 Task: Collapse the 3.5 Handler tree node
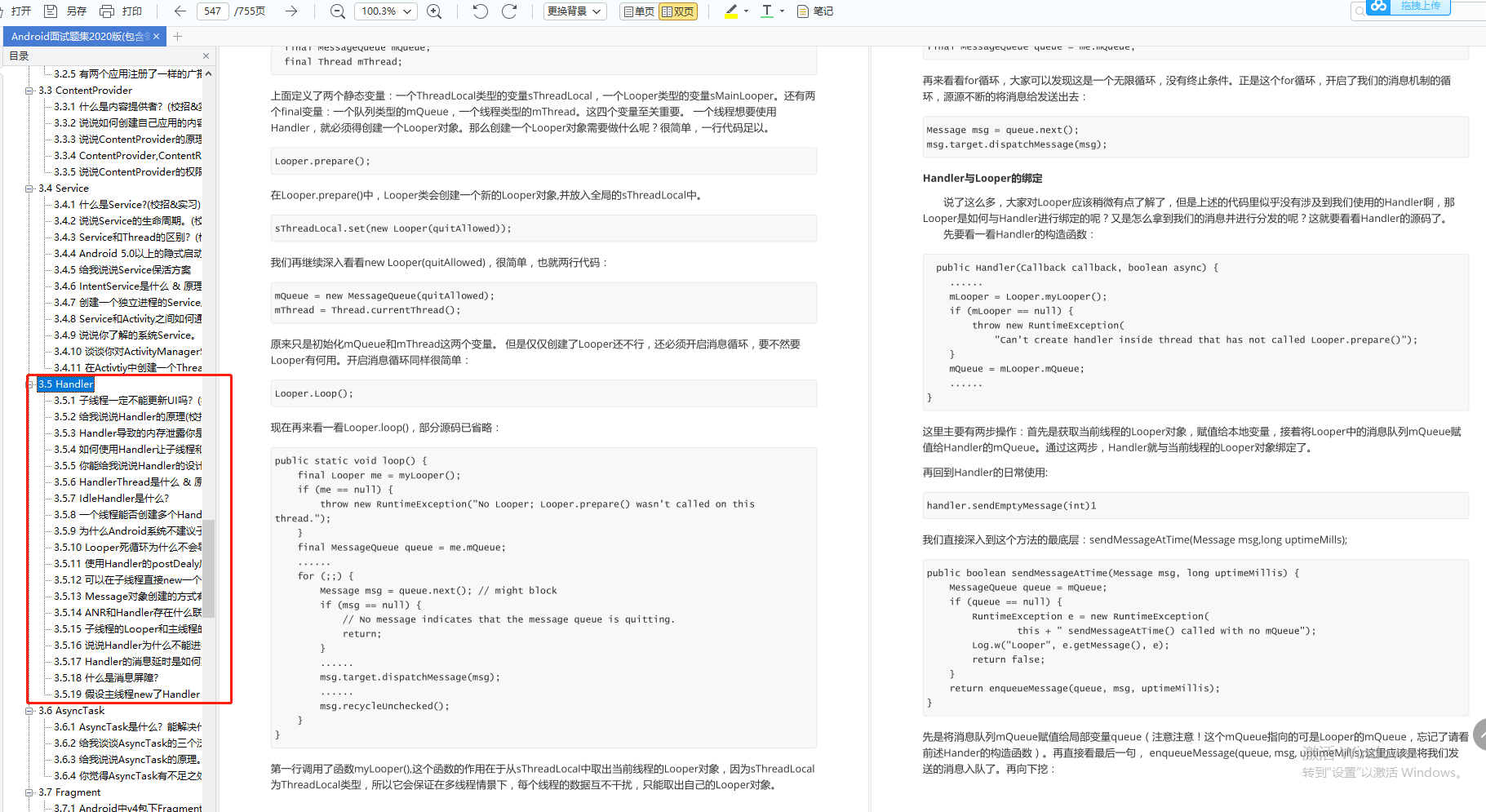tap(29, 384)
